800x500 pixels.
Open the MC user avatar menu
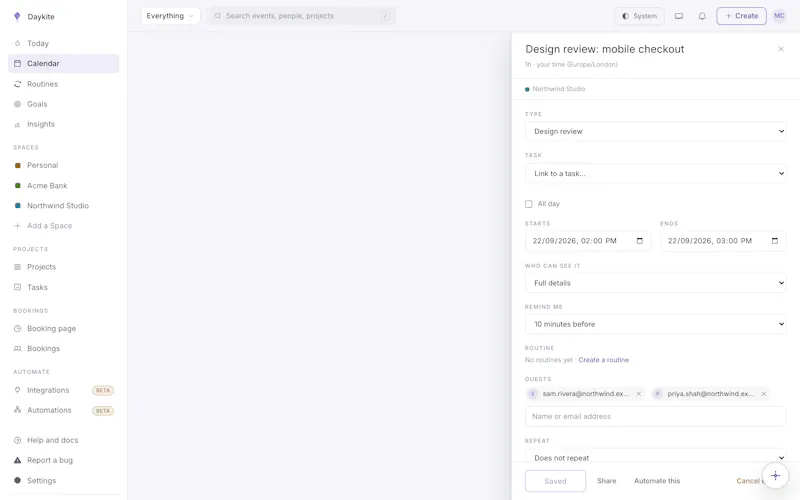point(779,16)
